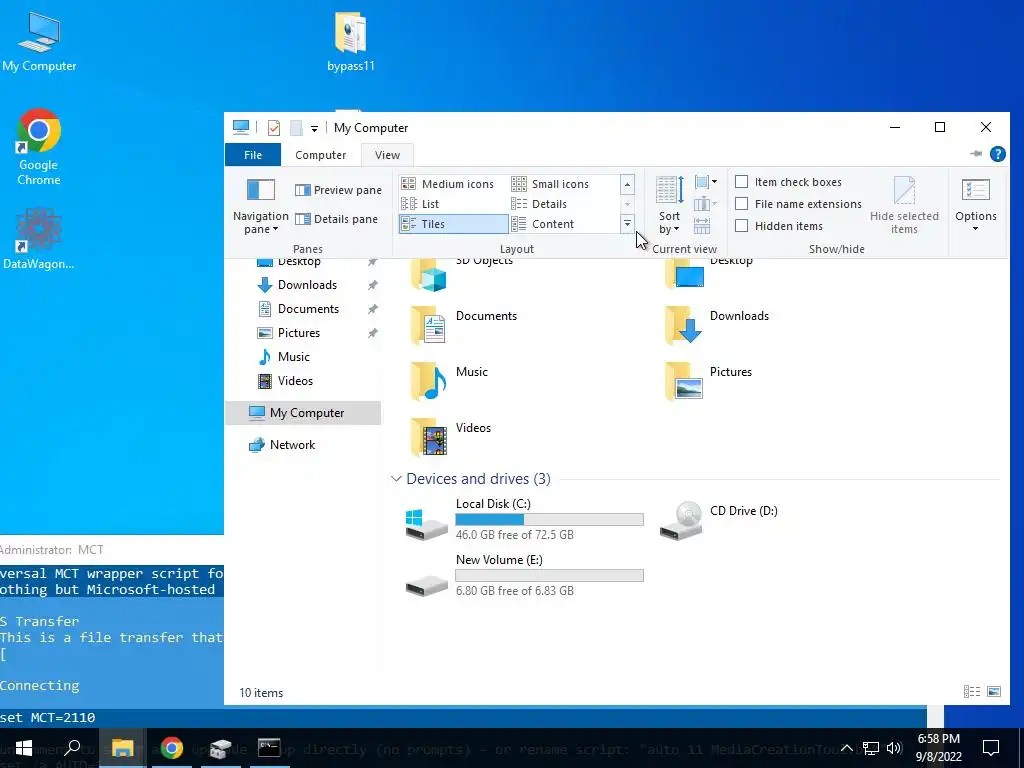Screen dimensions: 1024x768
Task: Select My Computer in navigation pane
Action: [304, 413]
